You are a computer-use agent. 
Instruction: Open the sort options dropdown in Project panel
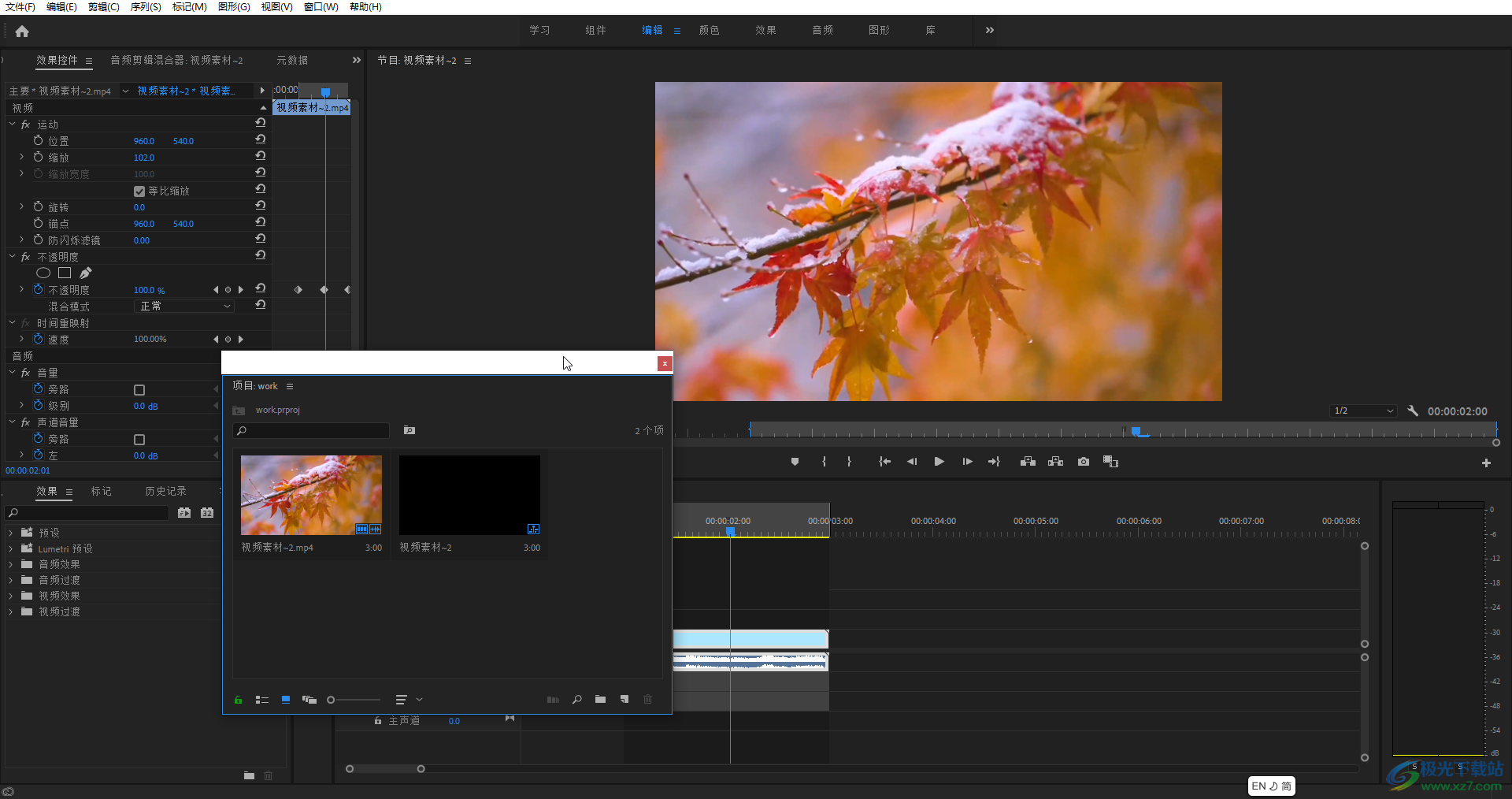click(x=409, y=700)
